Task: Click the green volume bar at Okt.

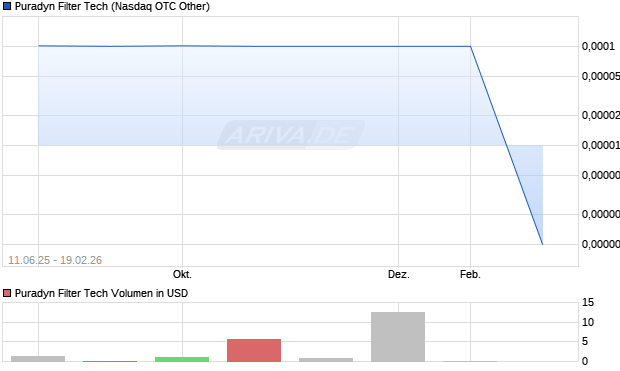Action: click(182, 360)
